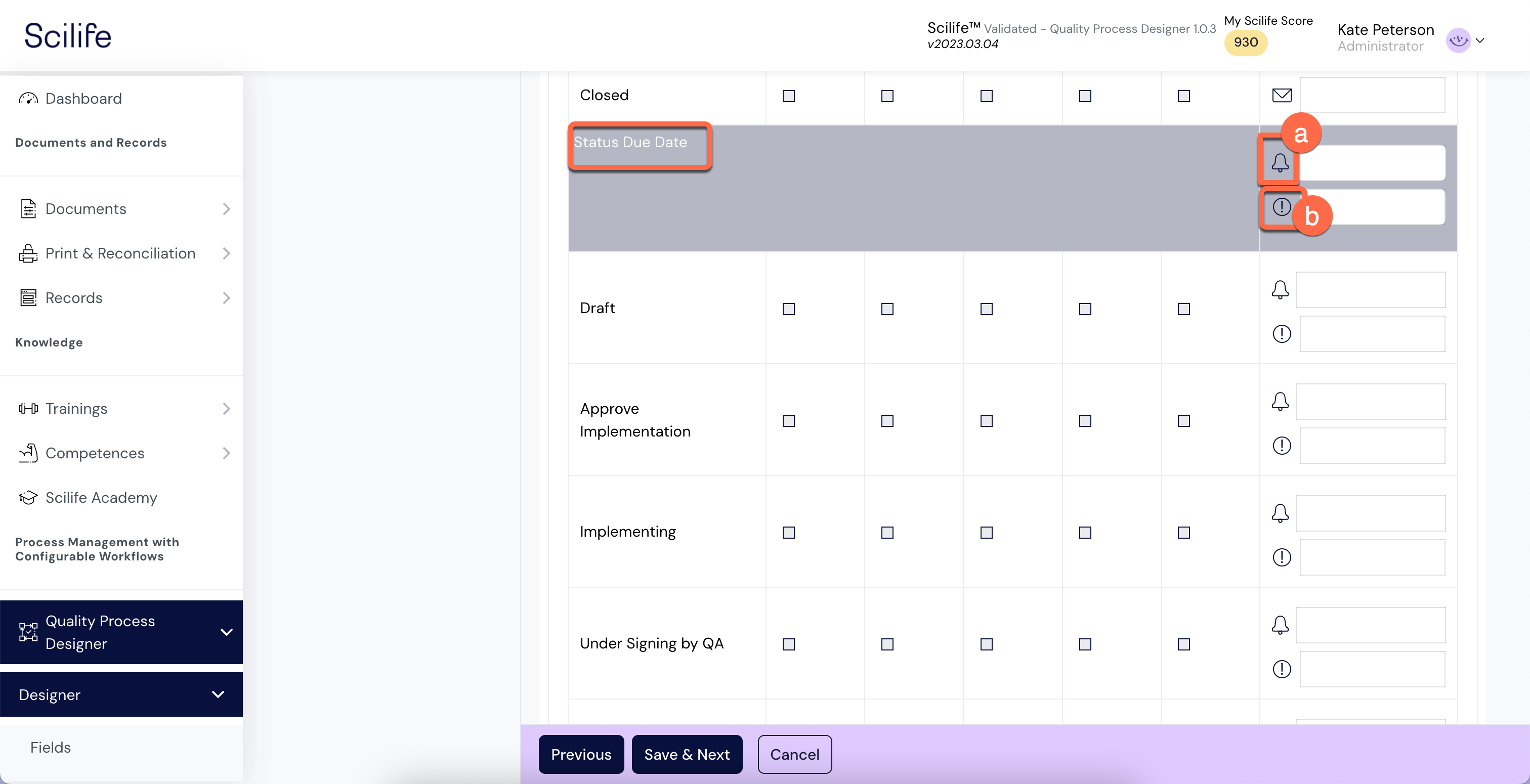1530x784 pixels.
Task: Click the Cancel button
Action: pyautogui.click(x=795, y=754)
